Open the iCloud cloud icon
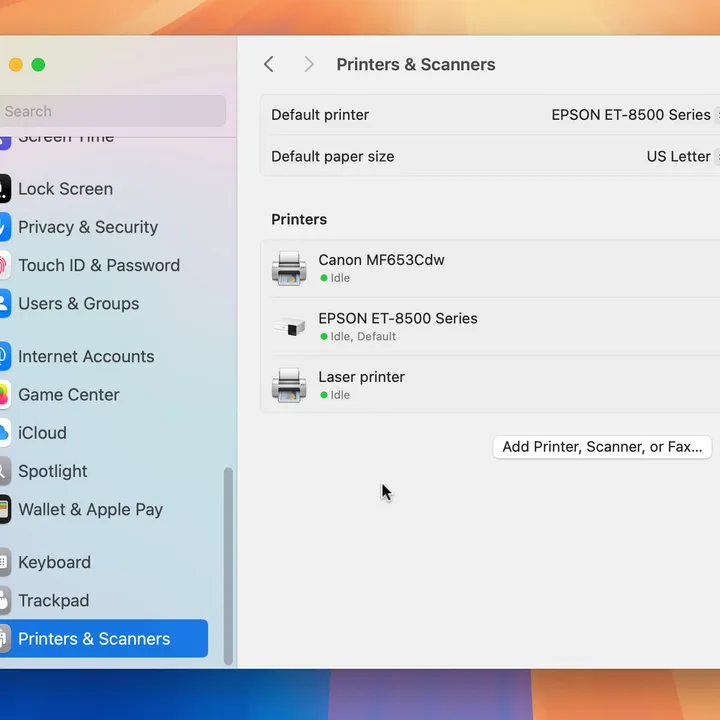Viewport: 720px width, 720px height. pyautogui.click(x=5, y=433)
